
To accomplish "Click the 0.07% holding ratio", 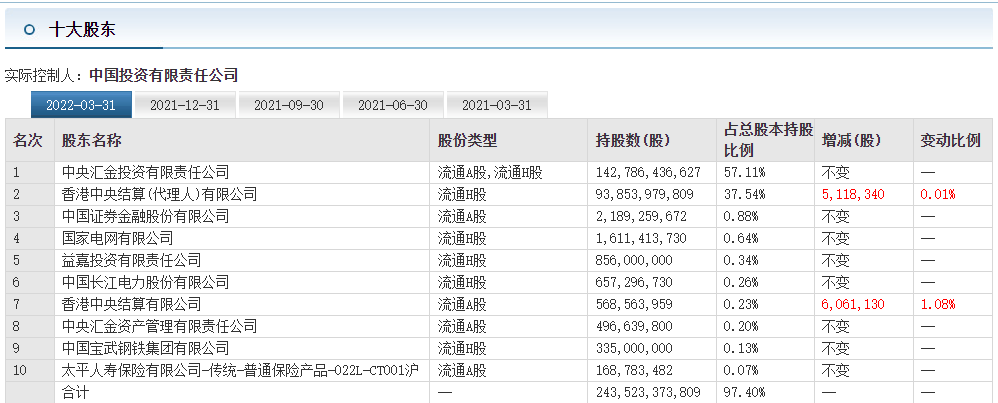I will [x=741, y=371].
